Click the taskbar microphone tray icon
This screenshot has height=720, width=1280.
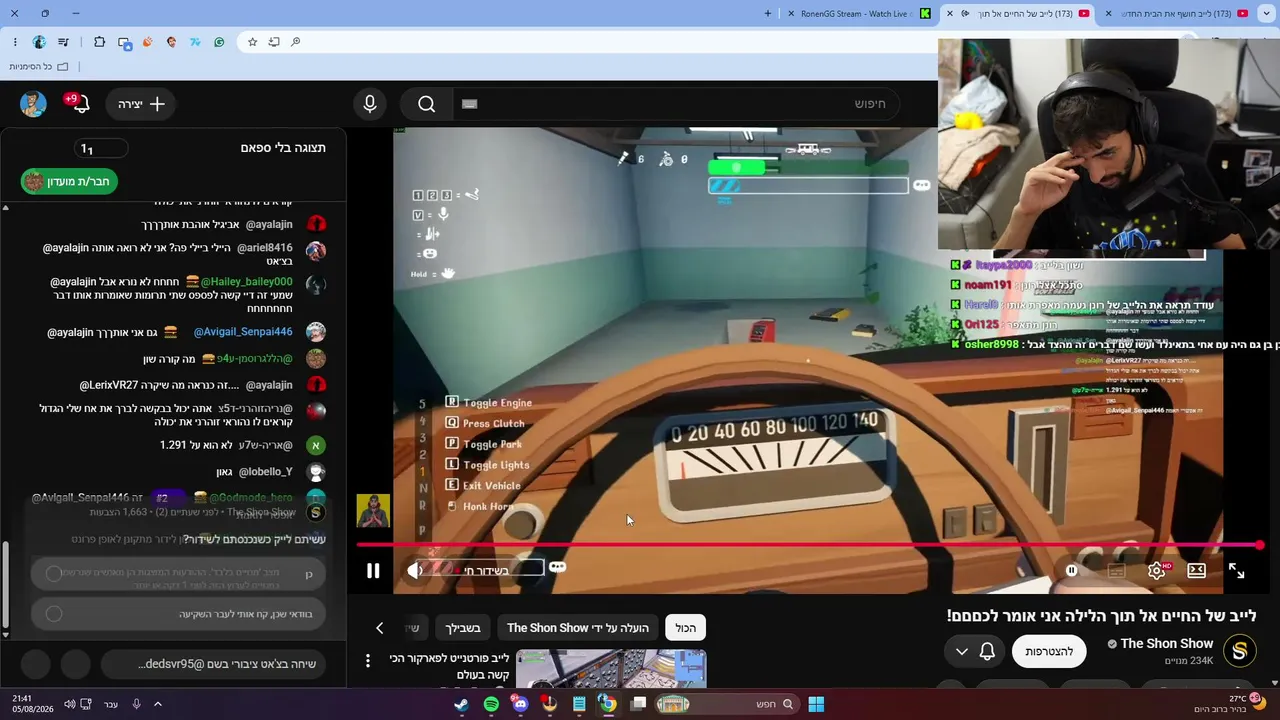tap(137, 704)
